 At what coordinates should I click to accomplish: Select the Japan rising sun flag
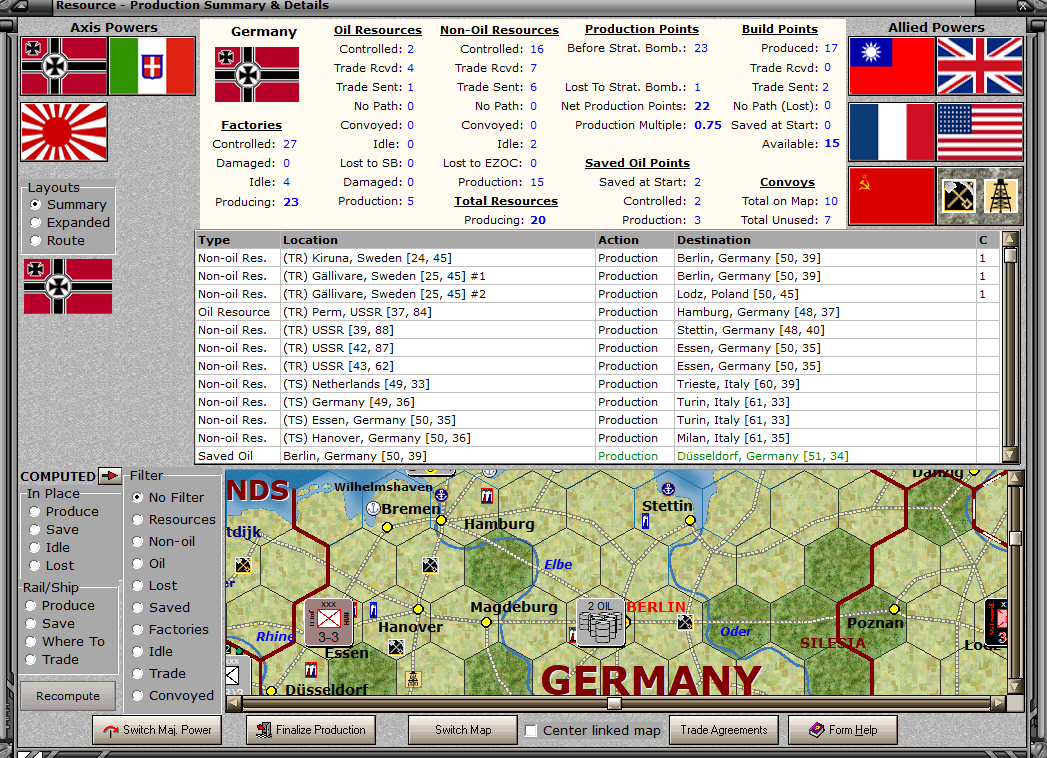click(x=64, y=132)
